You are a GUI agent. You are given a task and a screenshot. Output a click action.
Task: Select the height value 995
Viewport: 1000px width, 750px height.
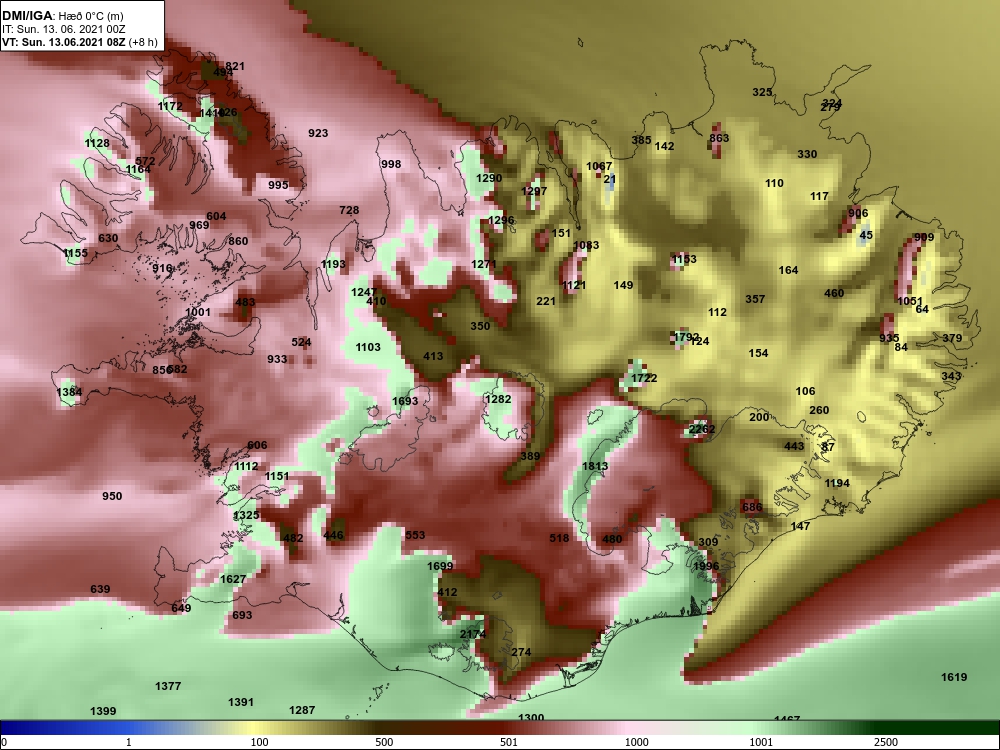click(278, 185)
